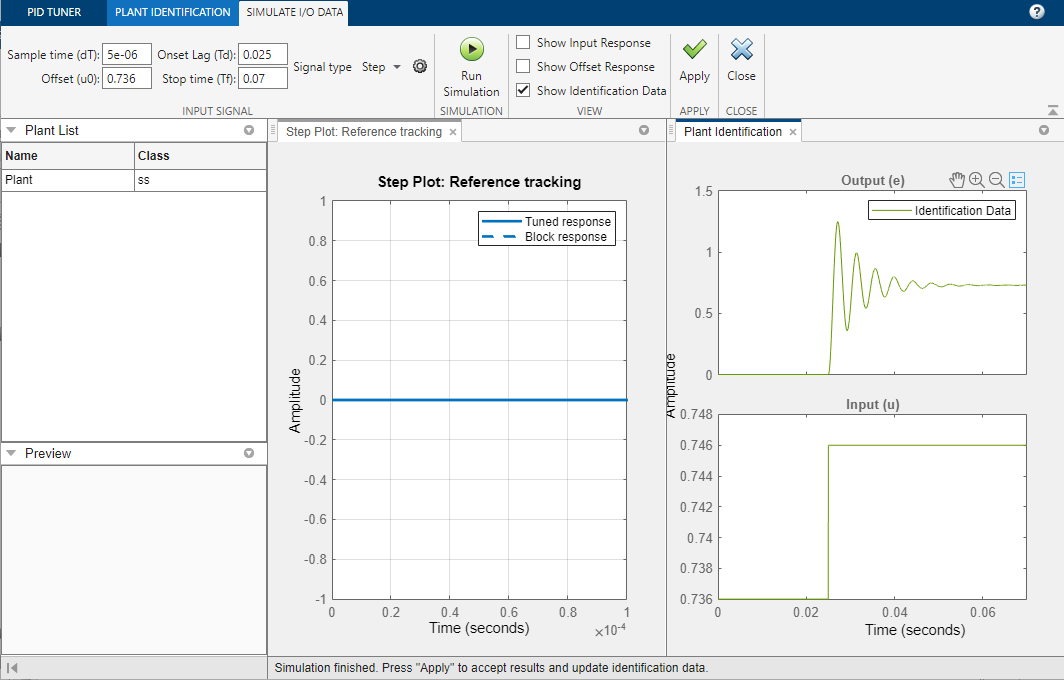Click the Close blue X icon
The width and height of the screenshot is (1064, 680).
click(x=741, y=49)
